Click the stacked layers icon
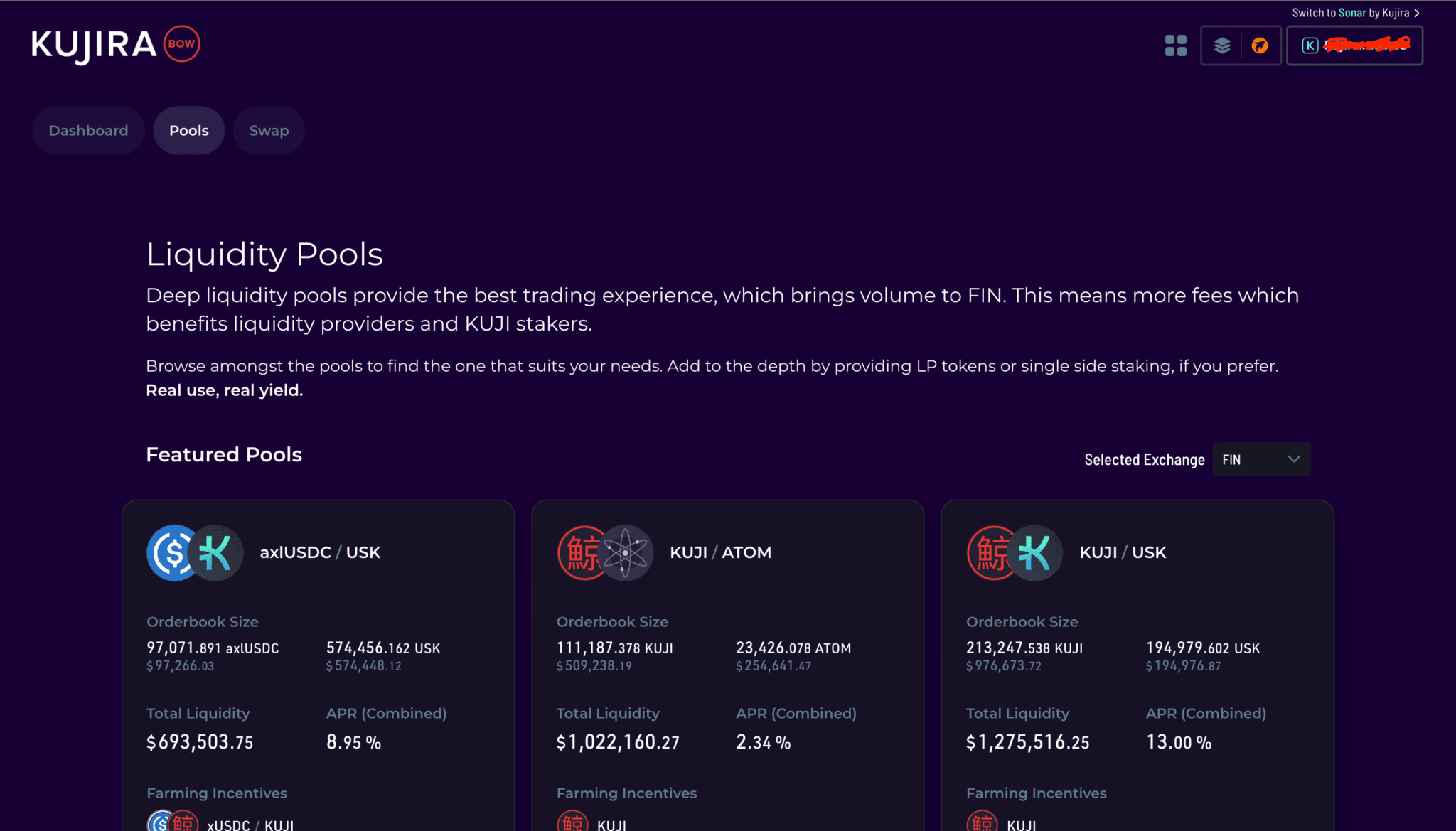The width and height of the screenshot is (1456, 831). (1222, 45)
